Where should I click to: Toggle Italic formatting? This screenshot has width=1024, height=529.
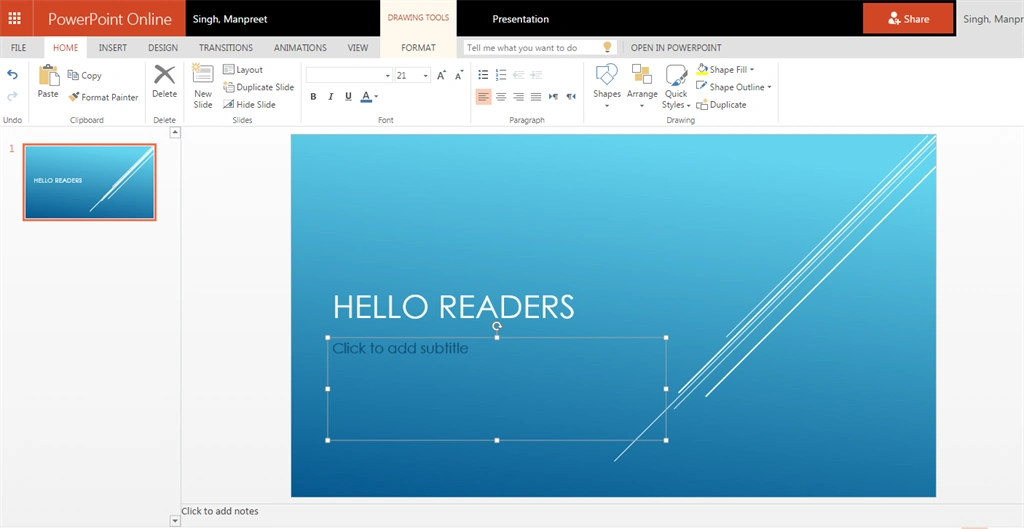(x=330, y=97)
